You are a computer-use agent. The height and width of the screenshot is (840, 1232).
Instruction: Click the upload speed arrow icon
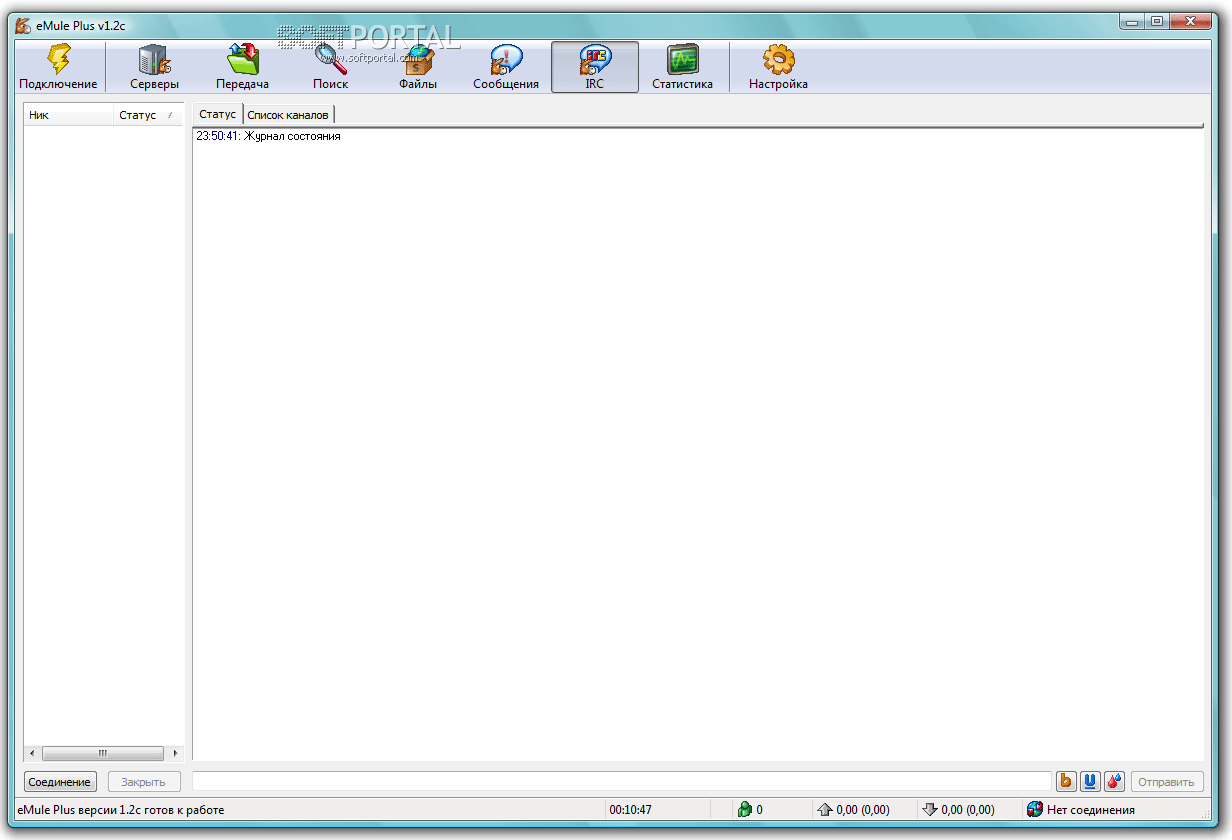(x=825, y=810)
